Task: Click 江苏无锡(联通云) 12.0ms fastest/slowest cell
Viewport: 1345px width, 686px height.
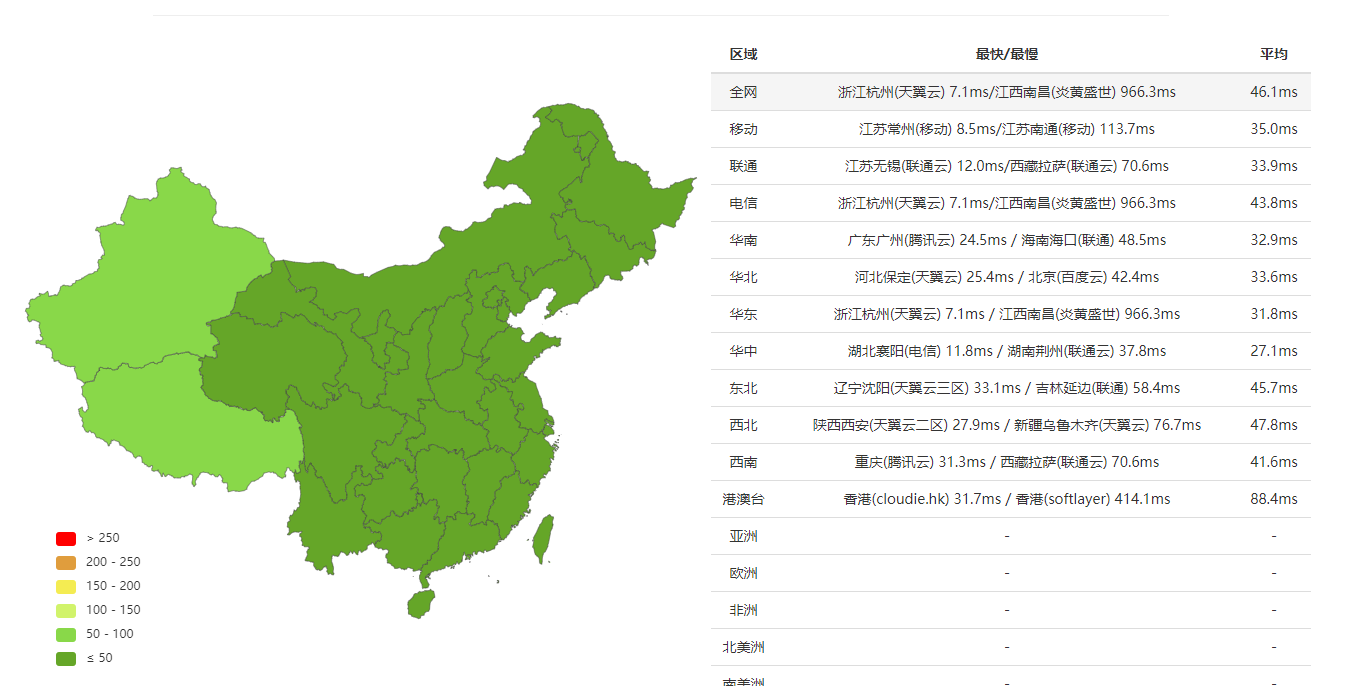Action: click(x=1007, y=166)
